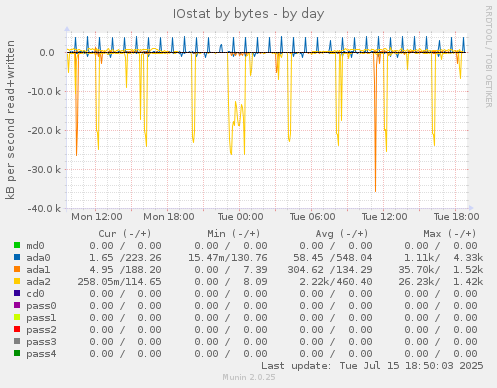Click the pass4 dark green legend swatch
The width and height of the screenshot is (497, 388).
(x=17, y=353)
